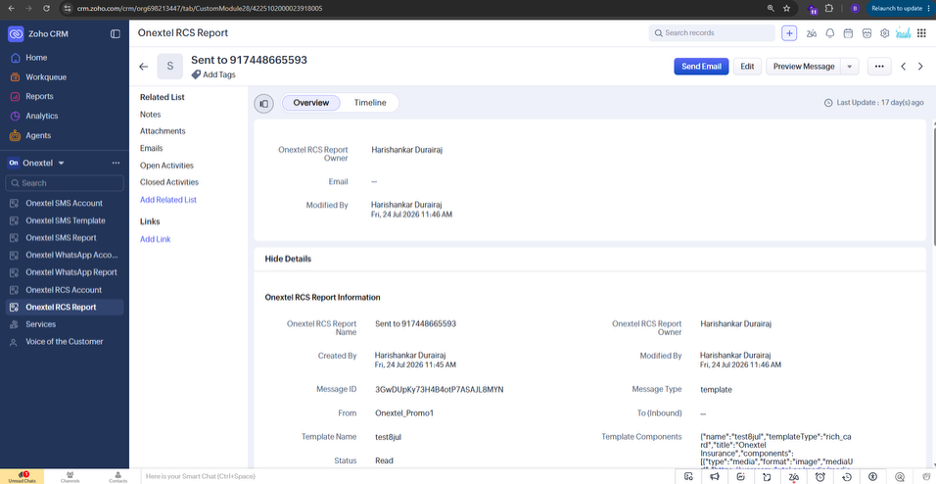Toggle the related list panel icon
Image resolution: width=936 pixels, height=484 pixels.
pyautogui.click(x=263, y=103)
